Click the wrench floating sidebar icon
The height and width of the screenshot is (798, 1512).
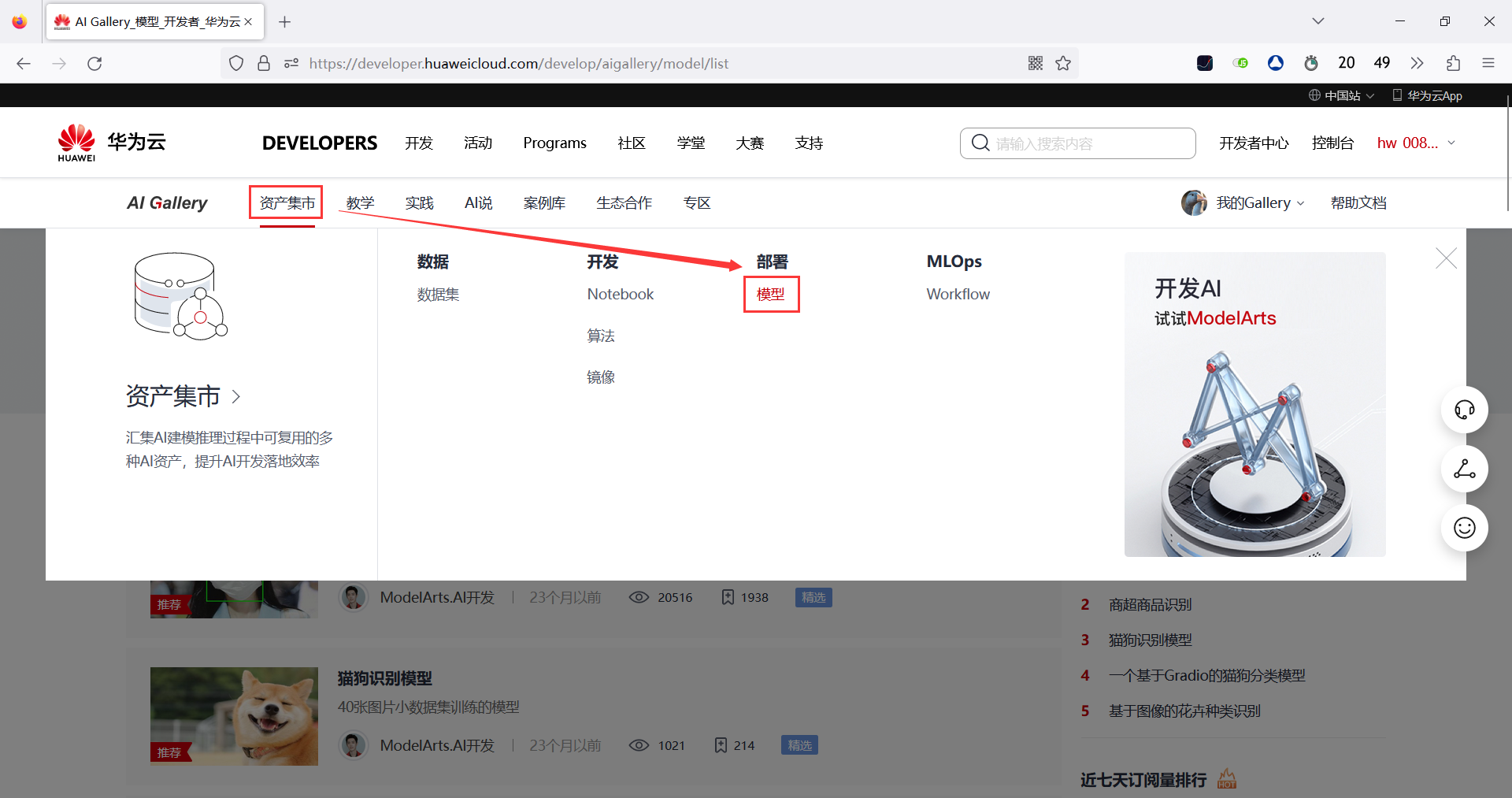(1464, 469)
